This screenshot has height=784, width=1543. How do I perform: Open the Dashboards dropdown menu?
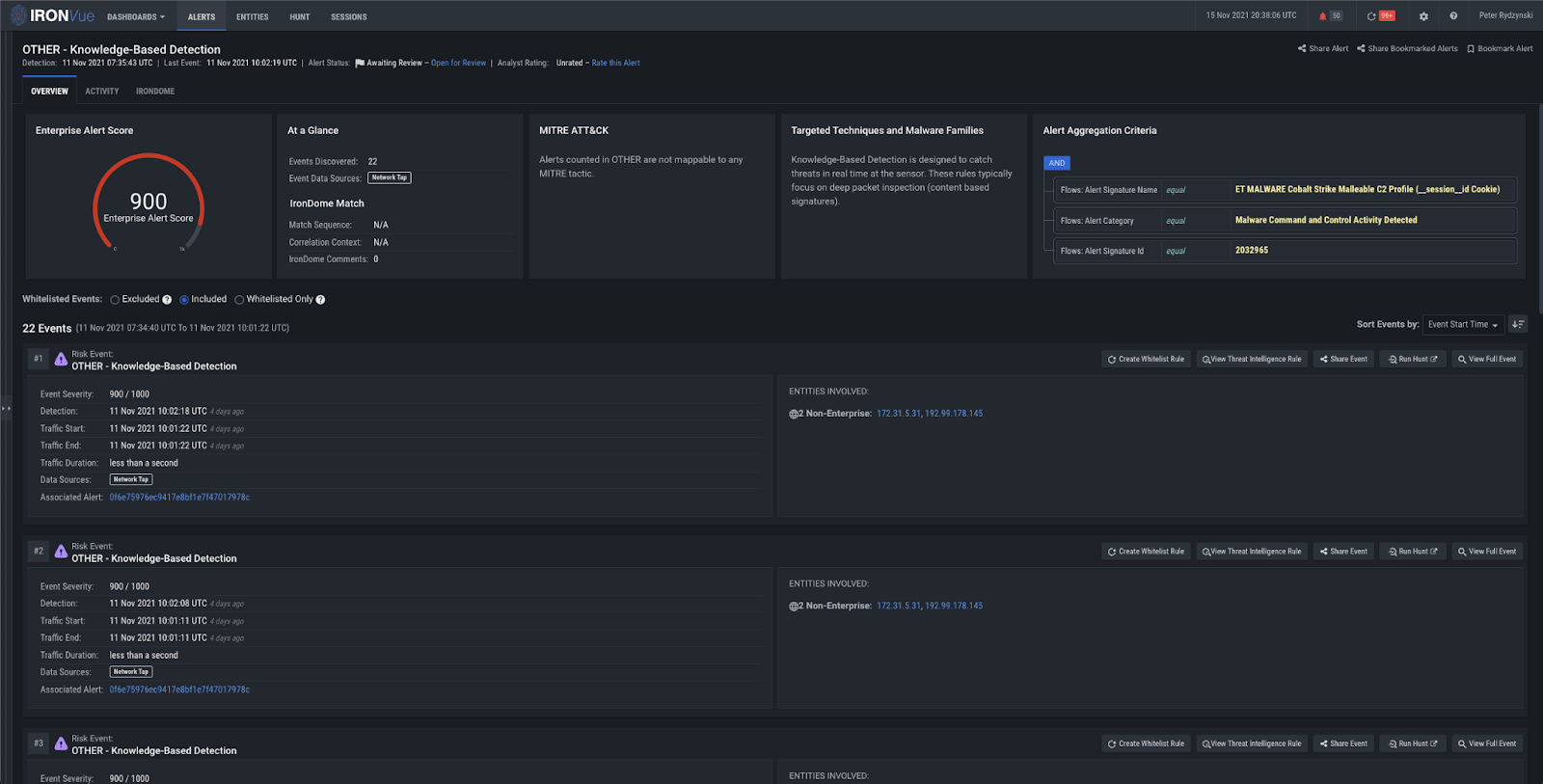click(136, 16)
